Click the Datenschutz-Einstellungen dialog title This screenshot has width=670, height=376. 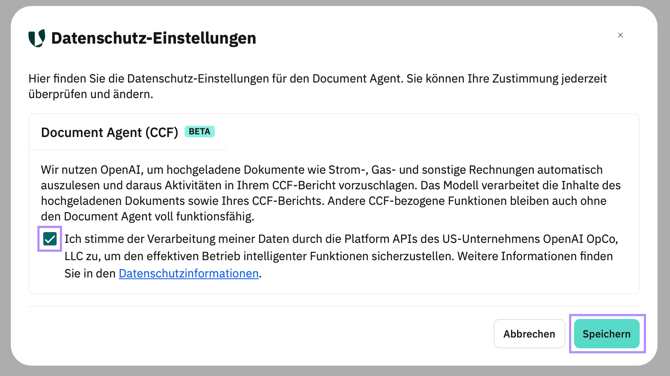click(153, 38)
